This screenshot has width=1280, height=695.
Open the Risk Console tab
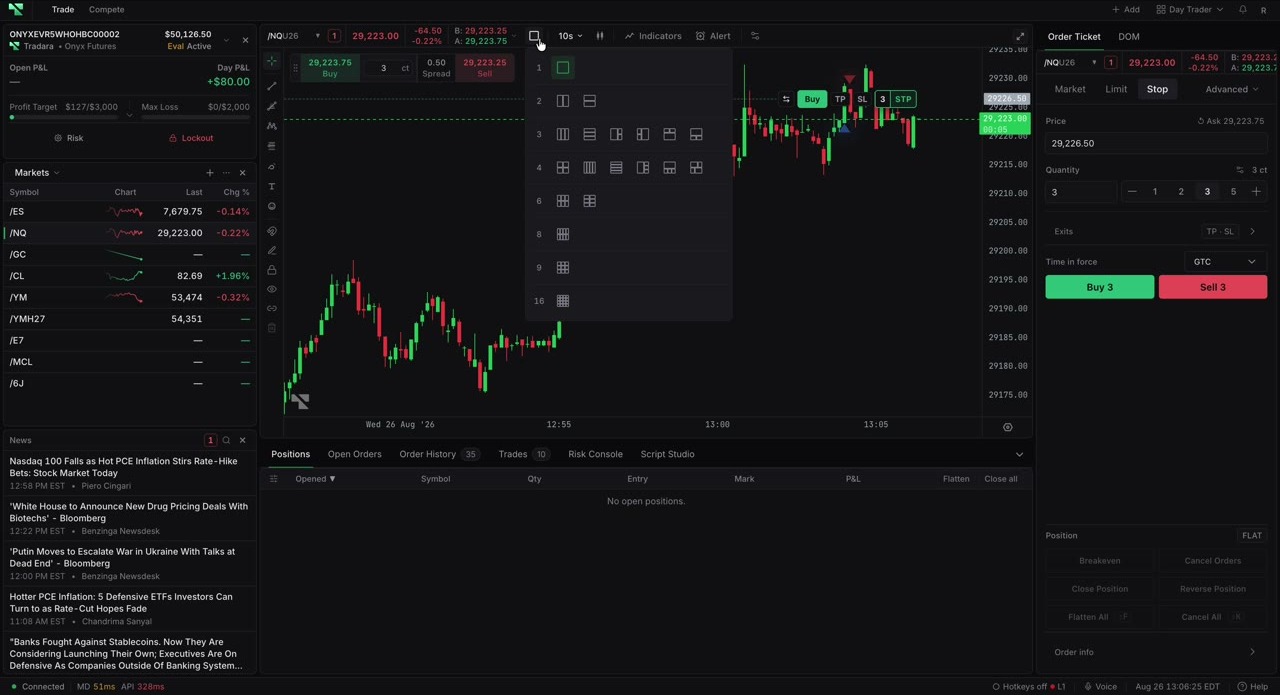[595, 454]
